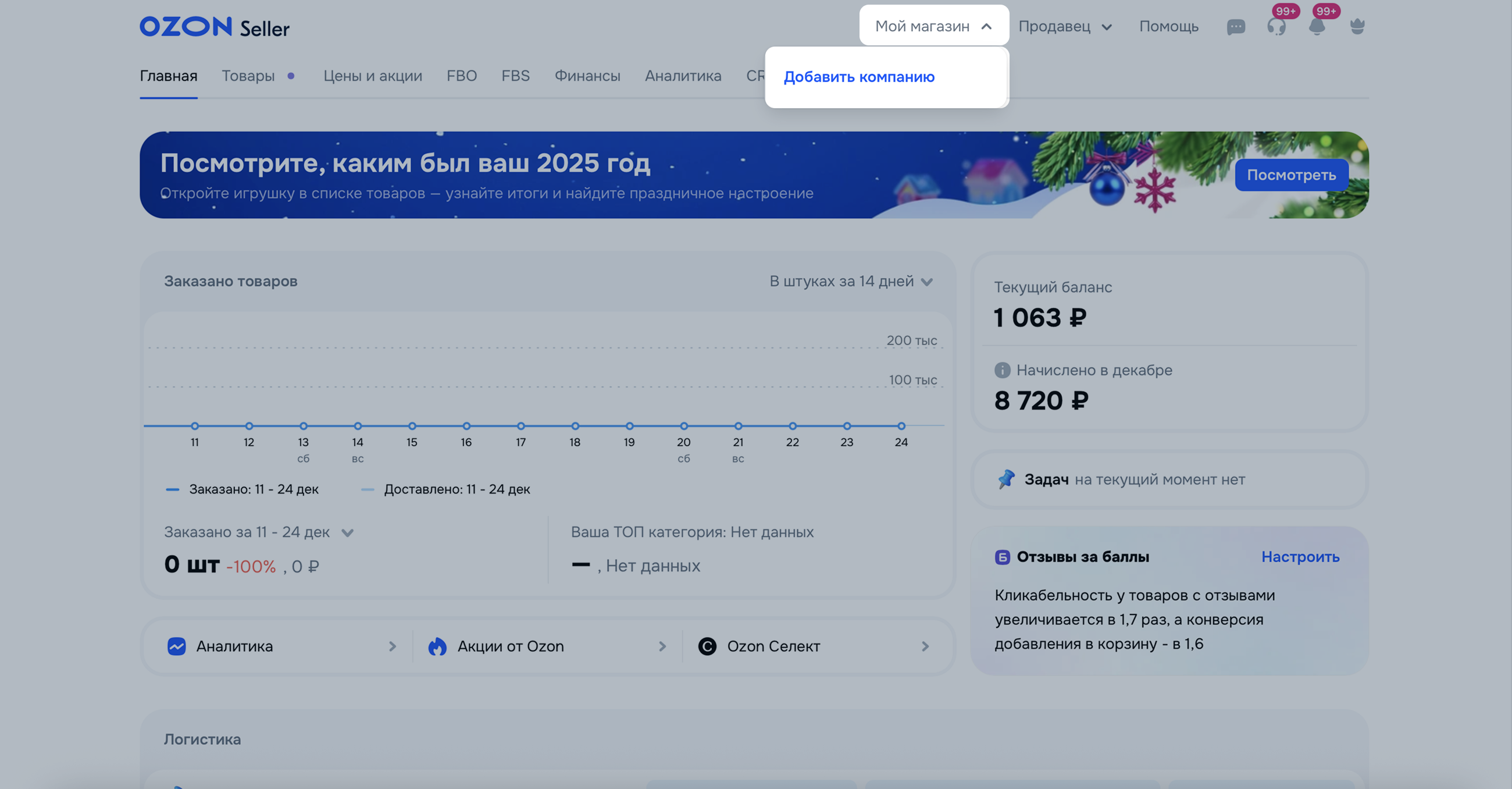The image size is (1512, 789).
Task: Open В штуках за 14 дней selector
Action: (x=850, y=282)
